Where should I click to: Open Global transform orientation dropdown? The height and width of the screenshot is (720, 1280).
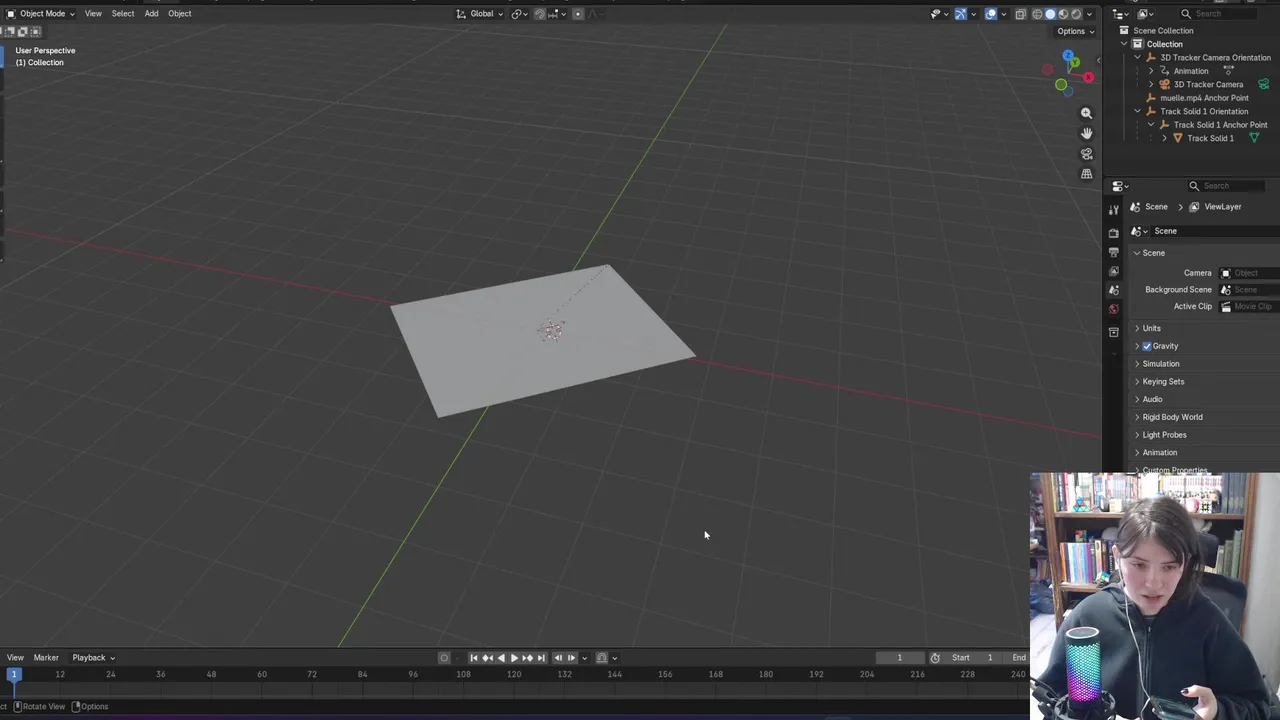click(479, 13)
